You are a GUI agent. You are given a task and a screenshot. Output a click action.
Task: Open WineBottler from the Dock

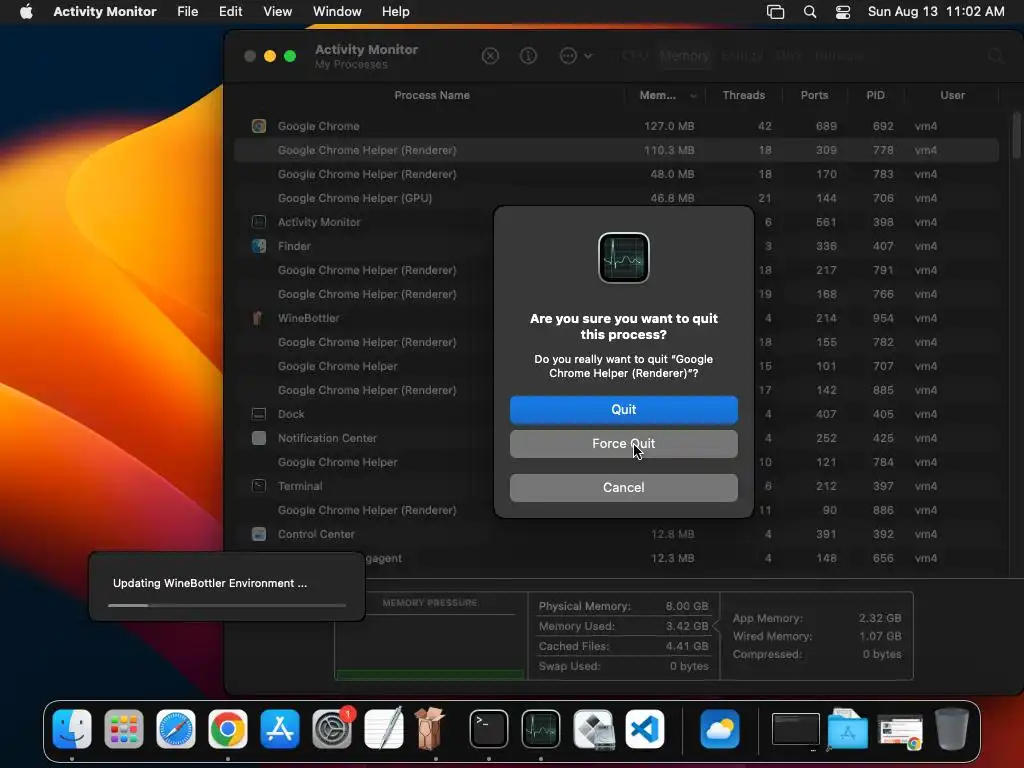coord(431,729)
